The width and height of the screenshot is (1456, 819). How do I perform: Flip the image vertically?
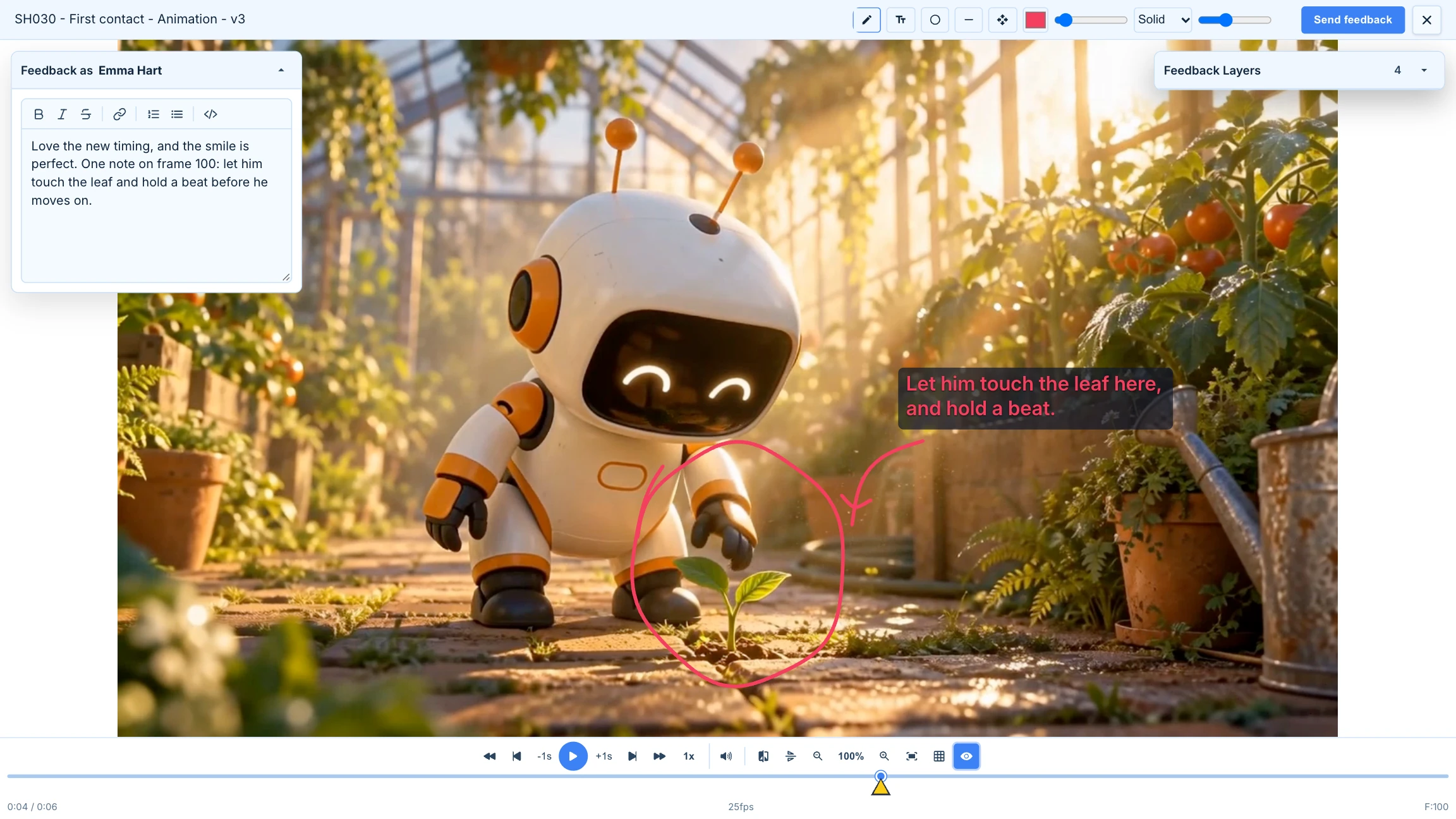pos(791,756)
